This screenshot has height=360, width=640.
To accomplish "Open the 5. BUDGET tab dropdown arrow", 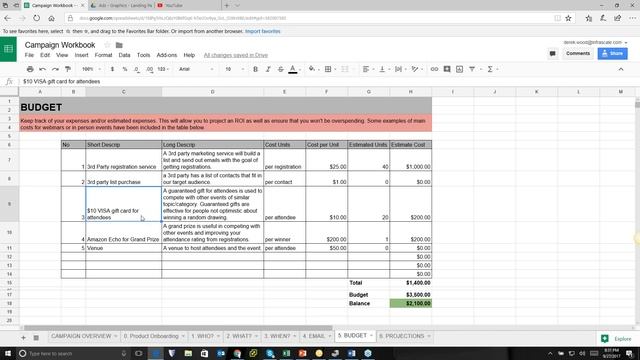I will point(371,336).
